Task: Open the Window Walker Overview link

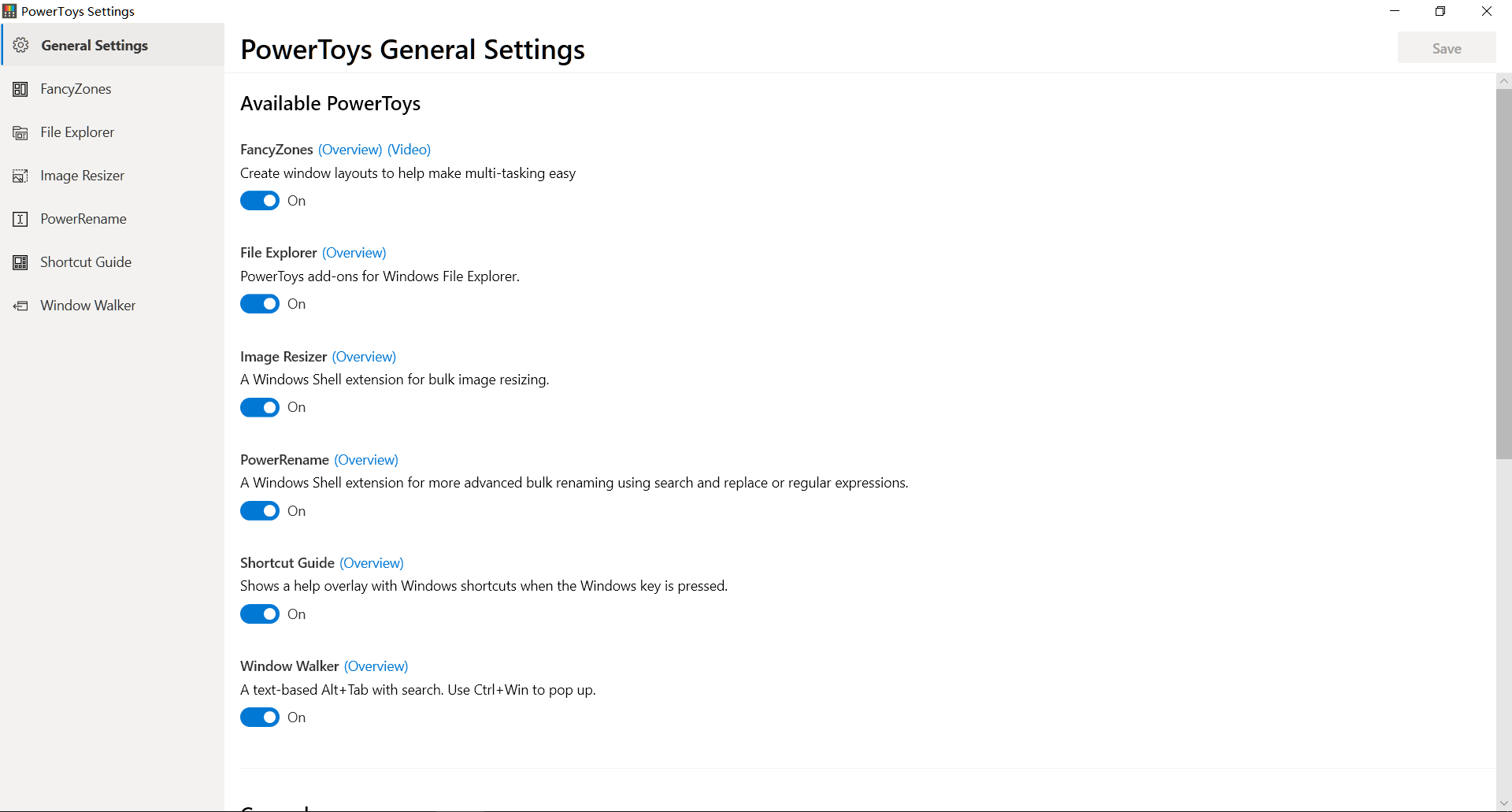Action: point(376,666)
